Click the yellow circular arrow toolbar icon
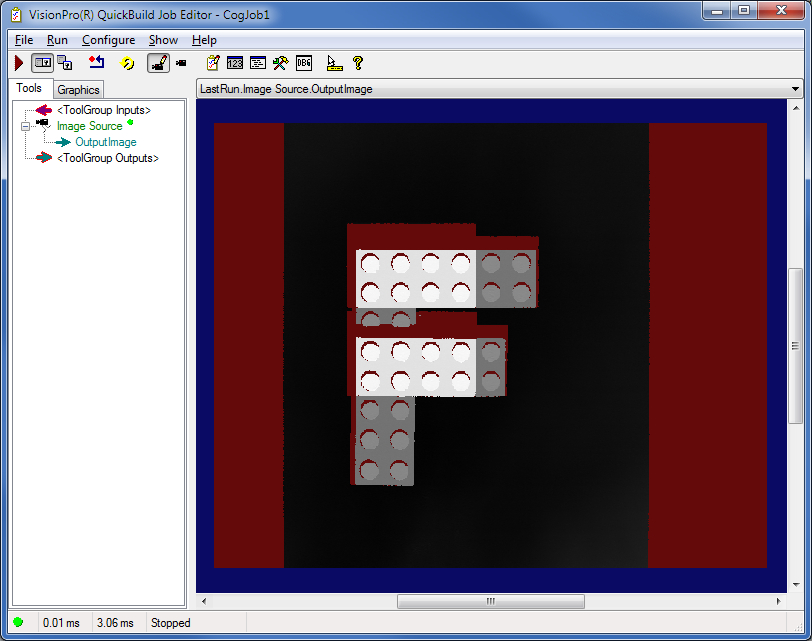This screenshot has width=812, height=641. (x=127, y=63)
